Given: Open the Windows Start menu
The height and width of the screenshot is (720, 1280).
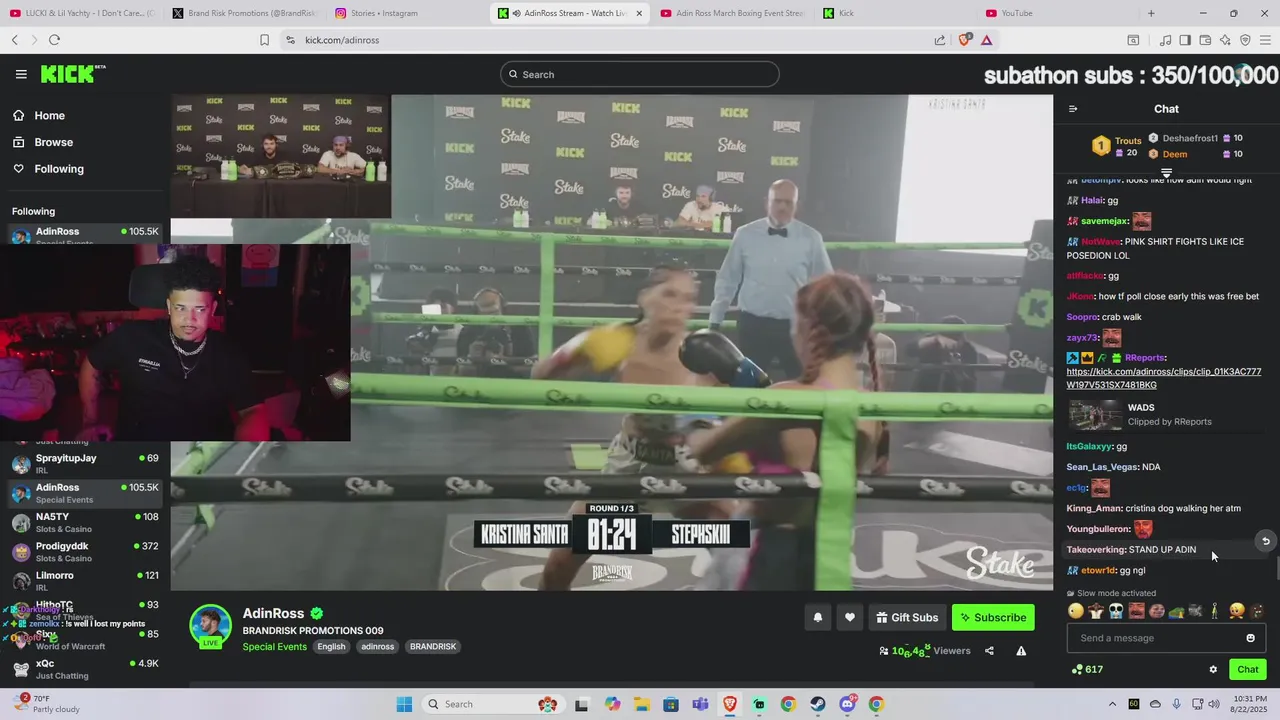Looking at the screenshot, I should (x=404, y=704).
